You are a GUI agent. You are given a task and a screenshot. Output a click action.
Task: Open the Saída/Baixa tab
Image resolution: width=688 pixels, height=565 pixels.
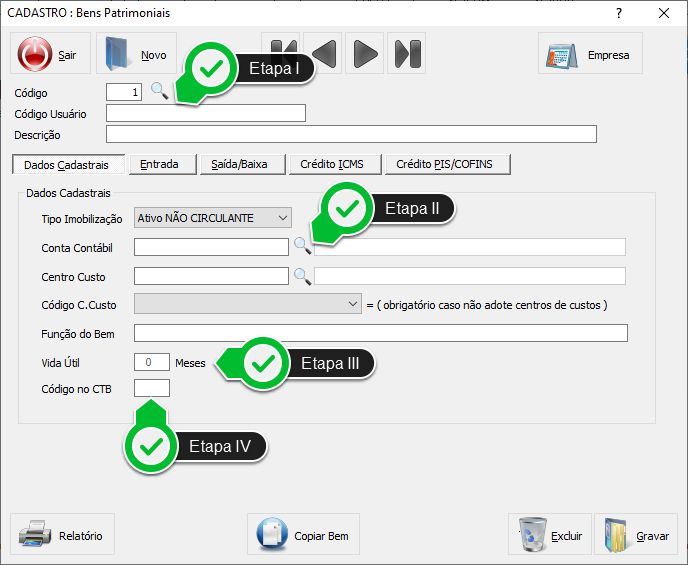click(240, 164)
